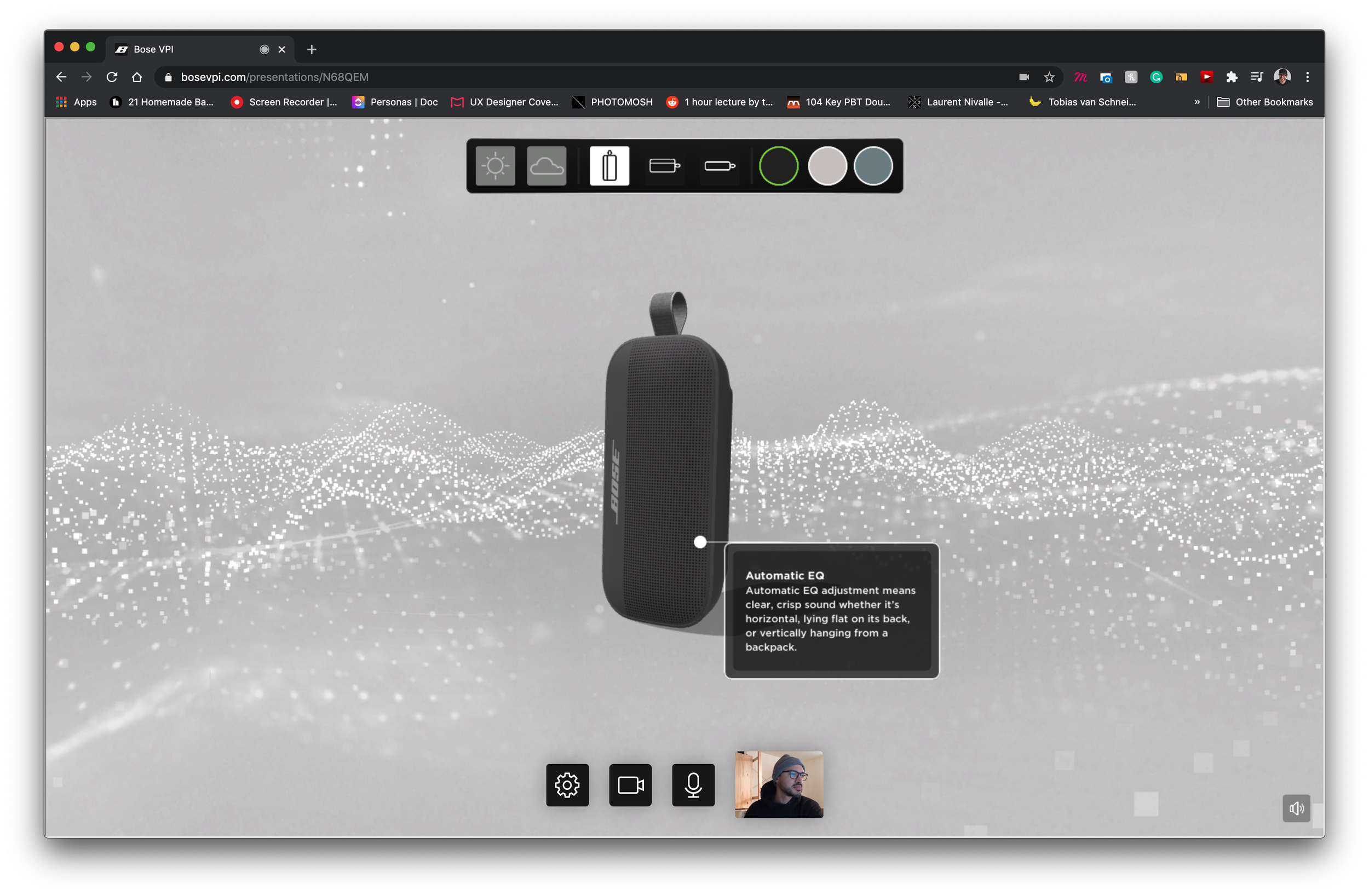This screenshot has width=1369, height=896.
Task: Pick the black speaker color swatch
Action: 778,166
